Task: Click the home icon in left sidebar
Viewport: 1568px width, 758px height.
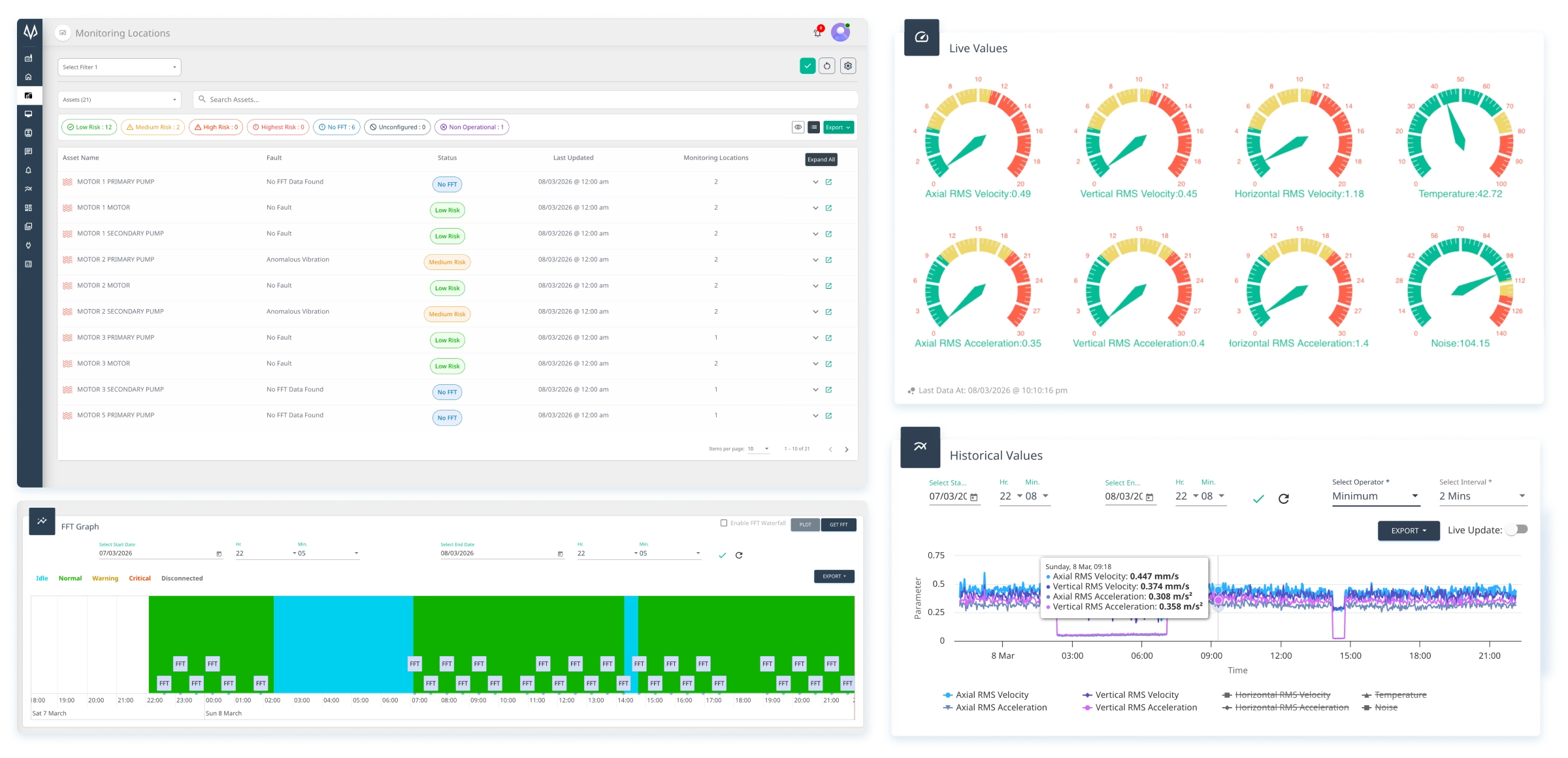Action: (28, 77)
